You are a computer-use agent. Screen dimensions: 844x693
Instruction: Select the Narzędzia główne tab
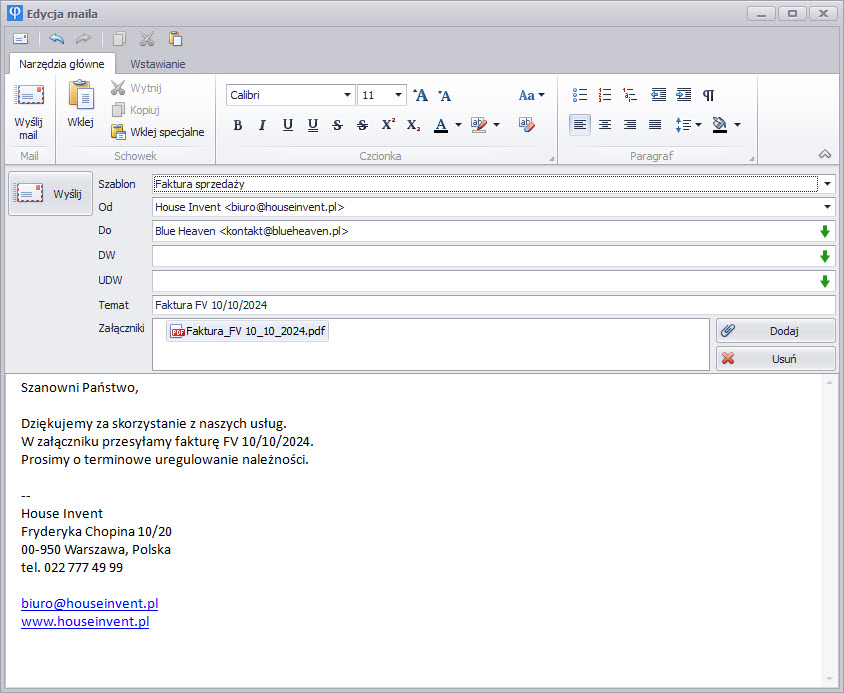pos(62,64)
